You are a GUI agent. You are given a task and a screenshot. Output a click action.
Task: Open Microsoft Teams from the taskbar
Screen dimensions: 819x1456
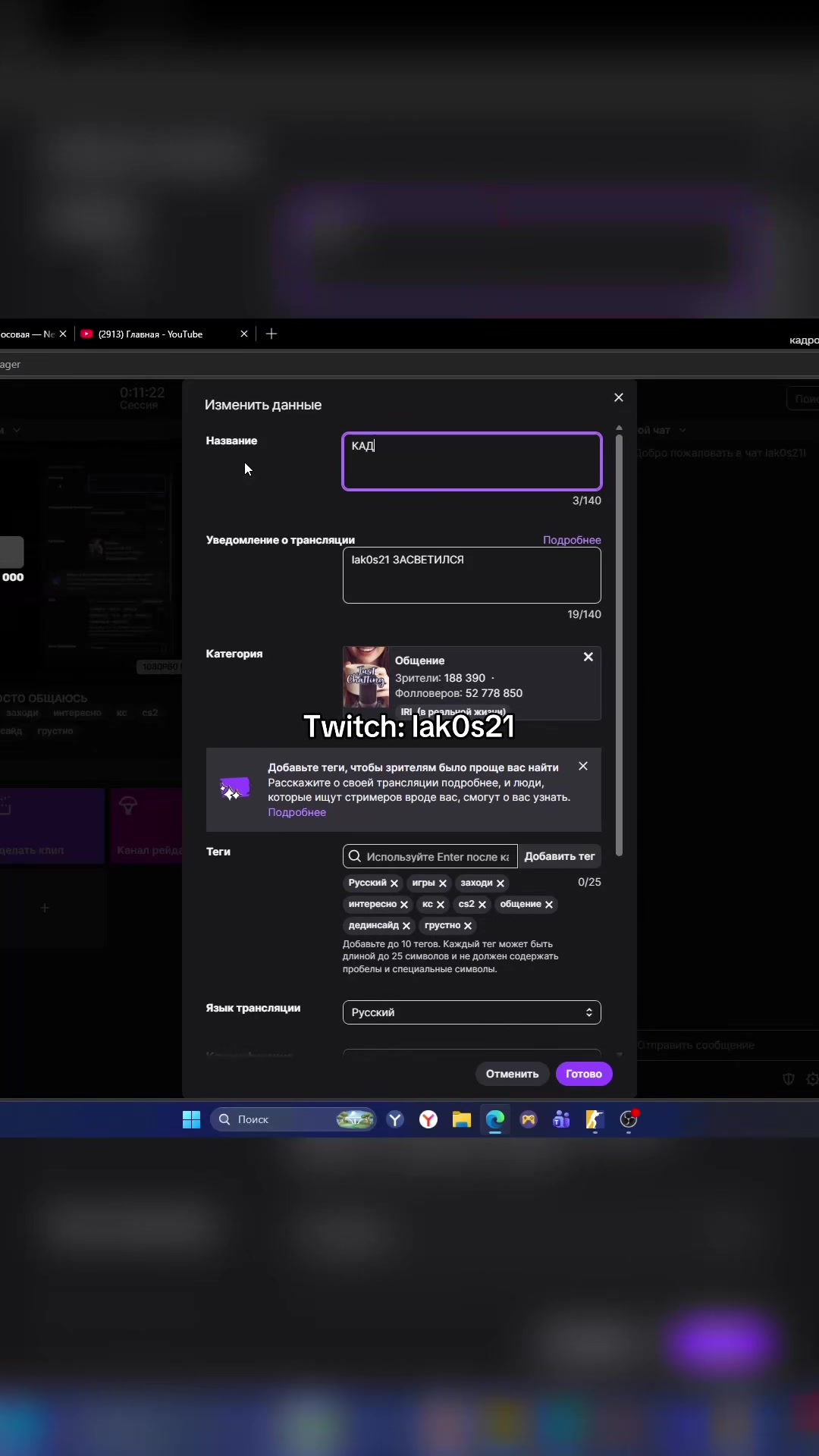tap(562, 1119)
